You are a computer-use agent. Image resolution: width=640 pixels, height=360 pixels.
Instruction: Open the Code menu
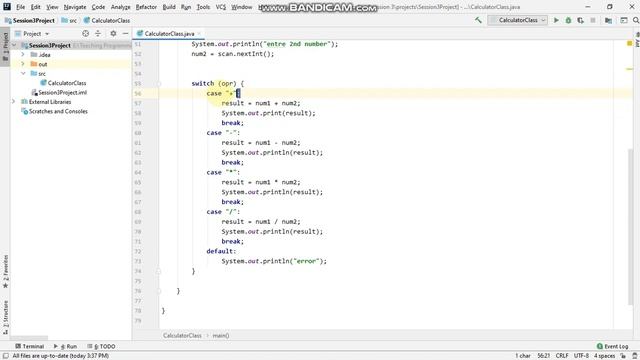[x=98, y=7]
